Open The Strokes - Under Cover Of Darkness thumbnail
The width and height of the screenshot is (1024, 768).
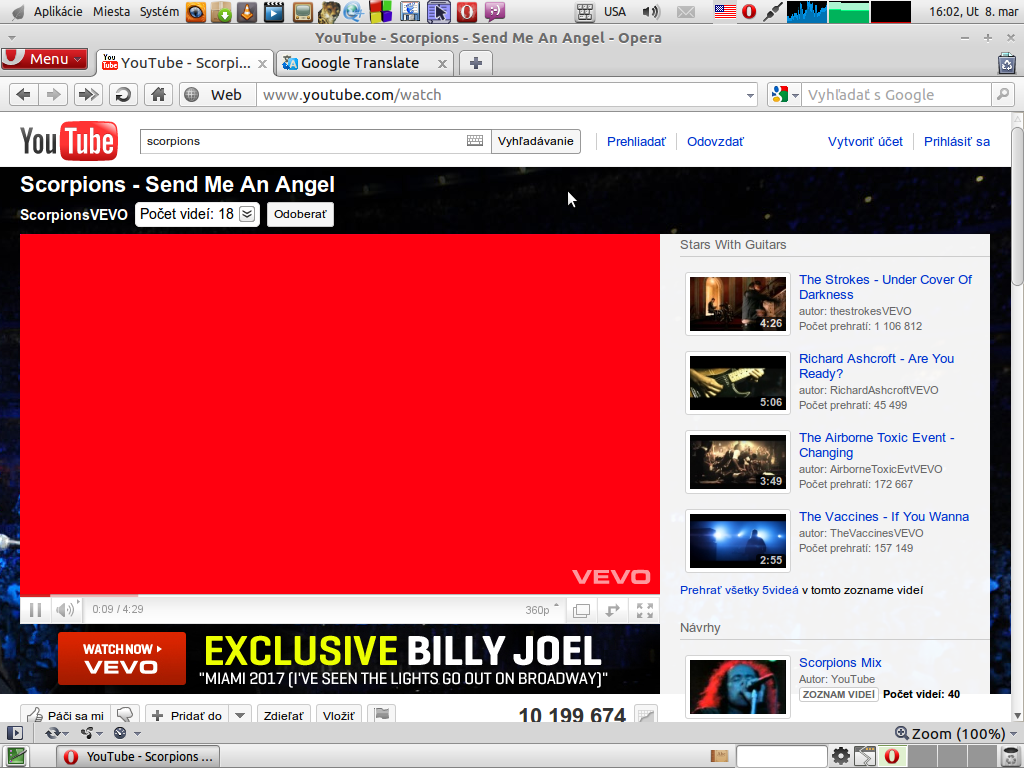738,304
